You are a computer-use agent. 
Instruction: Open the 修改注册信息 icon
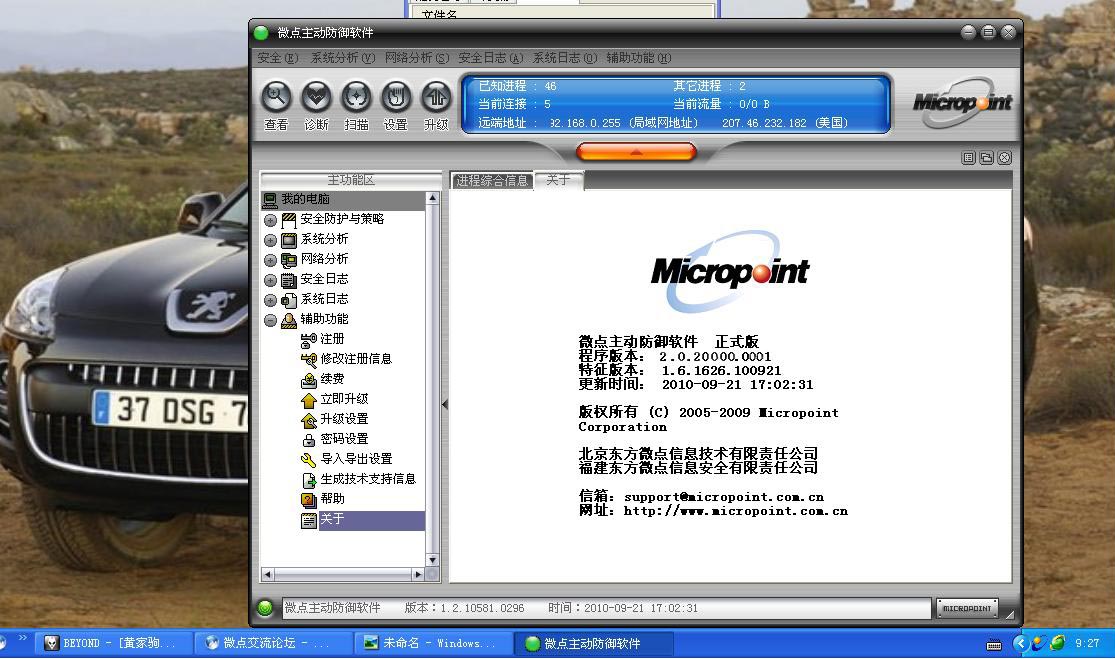[309, 360]
